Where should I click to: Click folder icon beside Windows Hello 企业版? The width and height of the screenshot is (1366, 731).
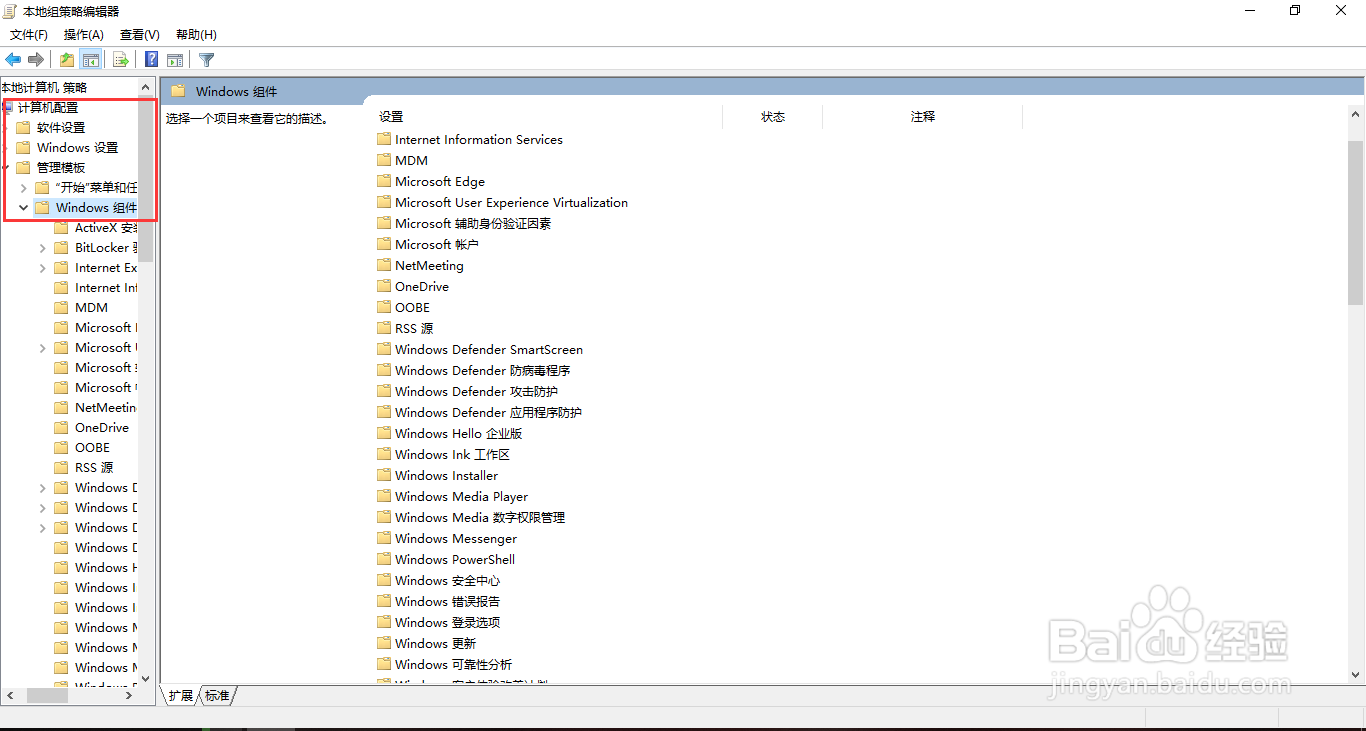tap(384, 433)
